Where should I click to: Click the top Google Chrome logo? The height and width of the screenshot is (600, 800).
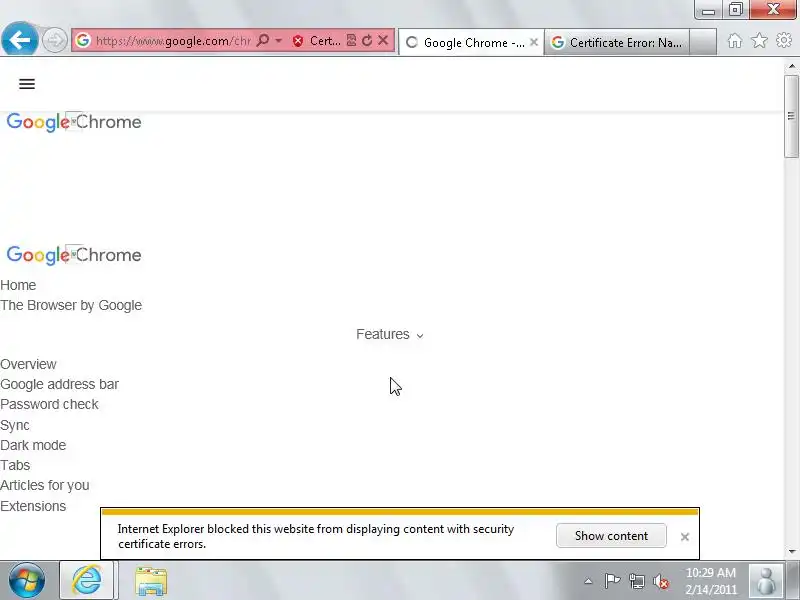point(74,122)
